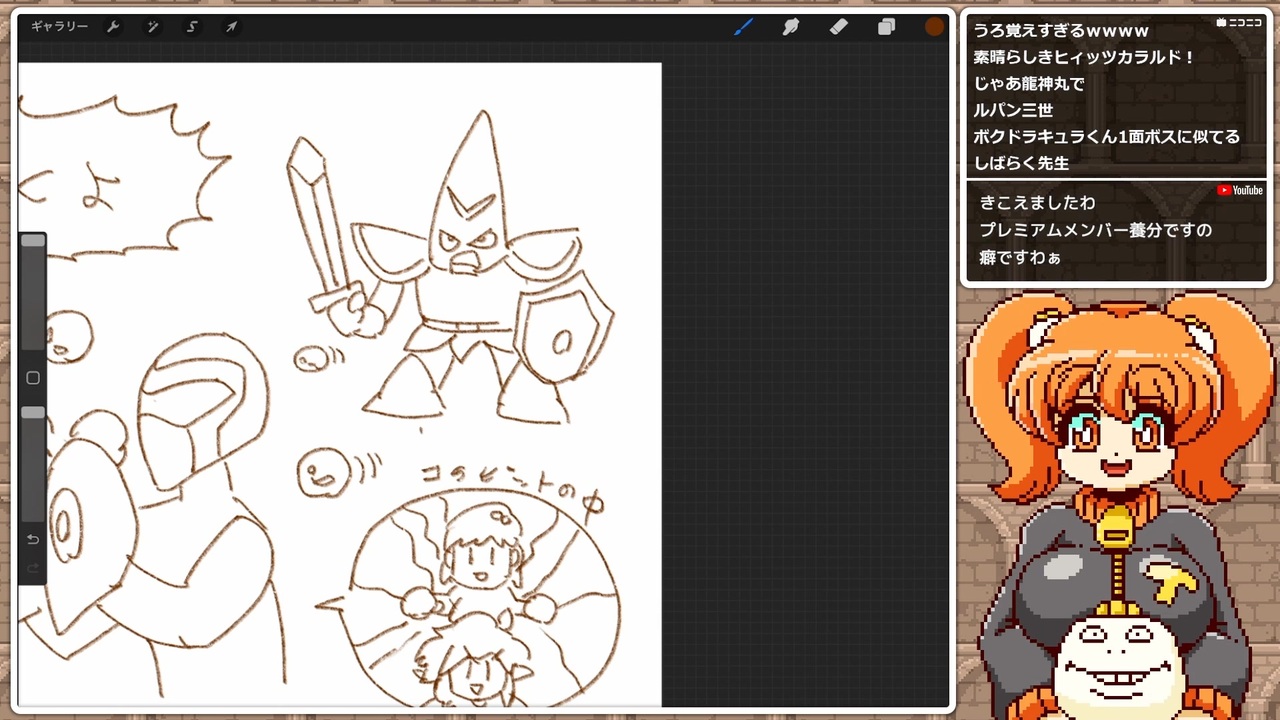1280x720 pixels.
Task: Click the orange-haired pixel avatar character
Action: 1117,505
